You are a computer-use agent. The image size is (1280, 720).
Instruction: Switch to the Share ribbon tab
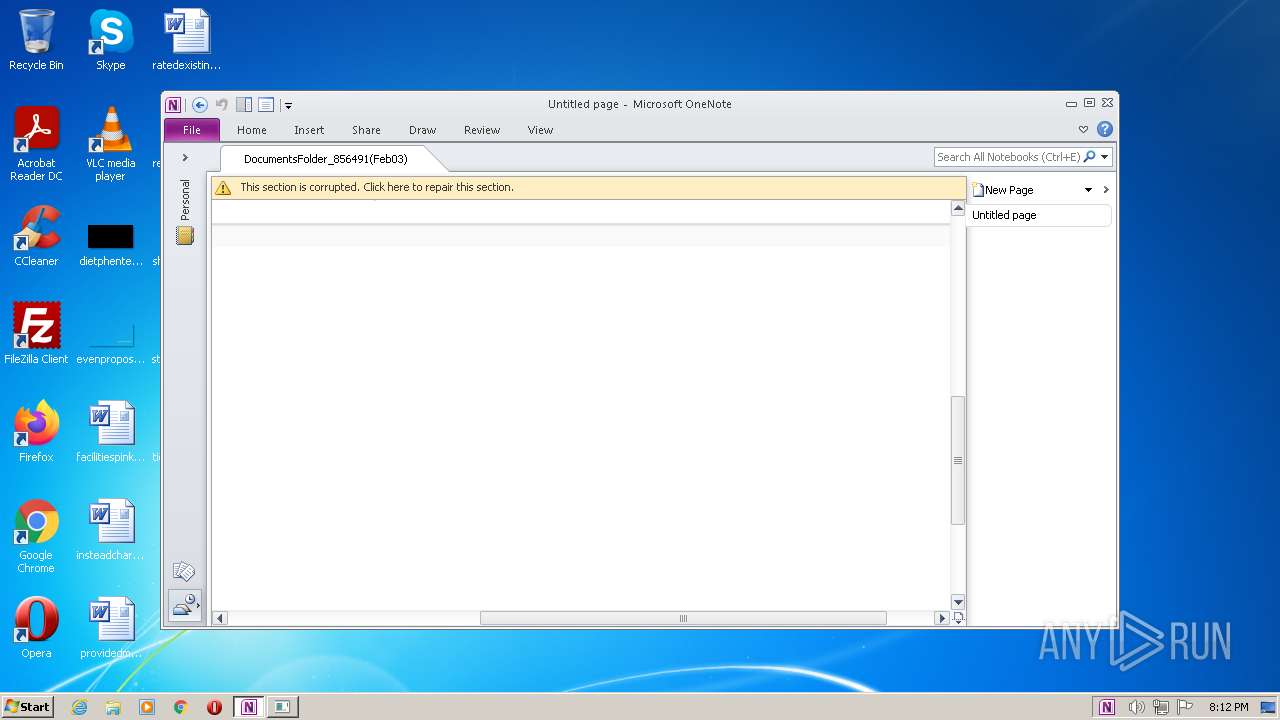coord(366,130)
